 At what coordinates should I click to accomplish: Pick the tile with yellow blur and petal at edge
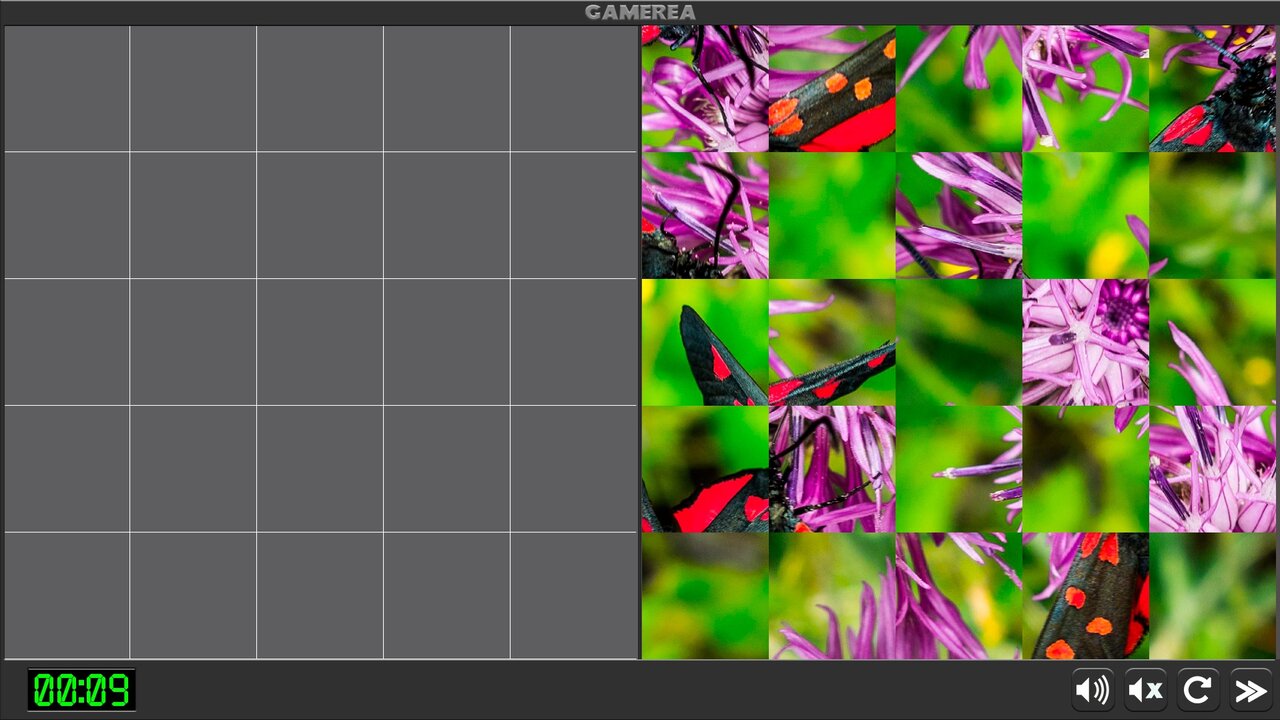pyautogui.click(x=1085, y=215)
